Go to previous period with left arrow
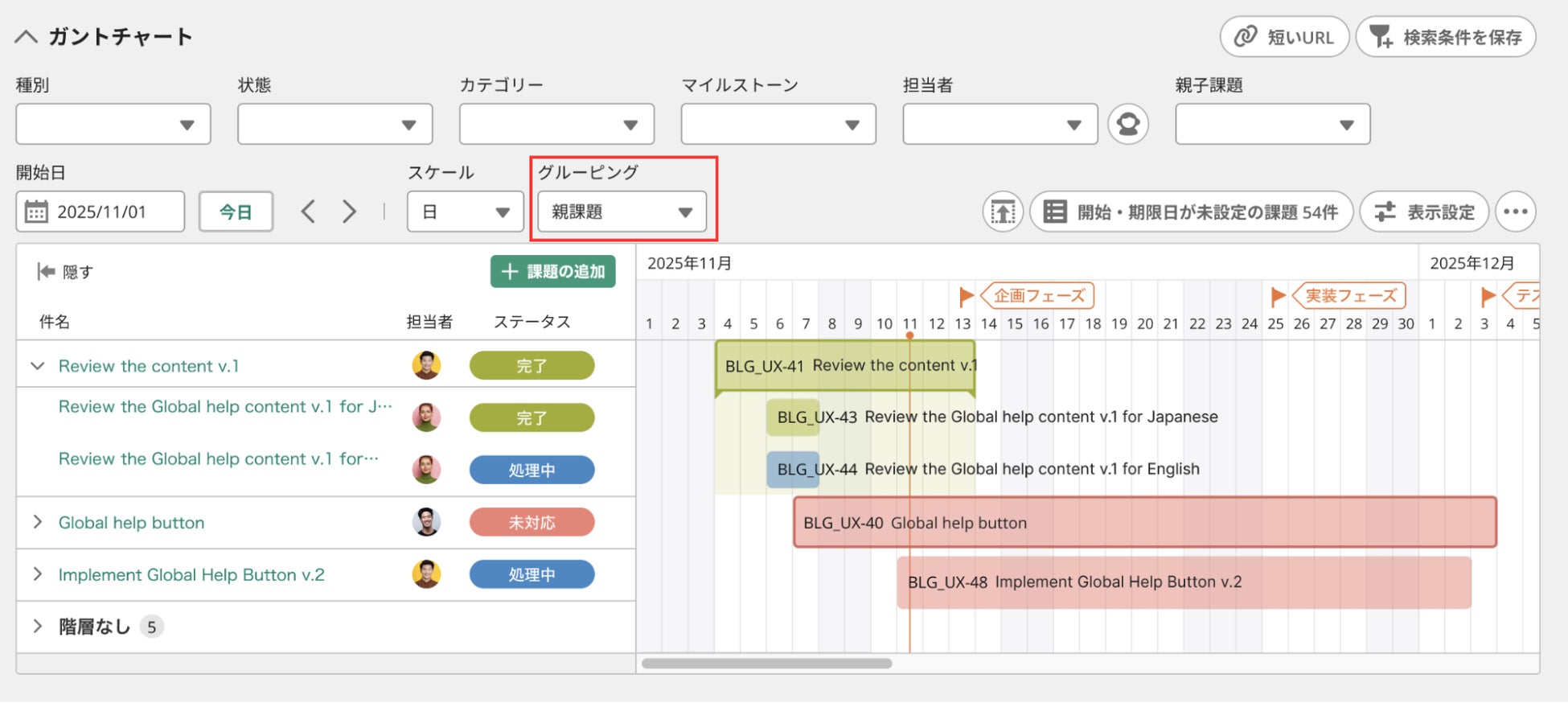 [x=308, y=212]
